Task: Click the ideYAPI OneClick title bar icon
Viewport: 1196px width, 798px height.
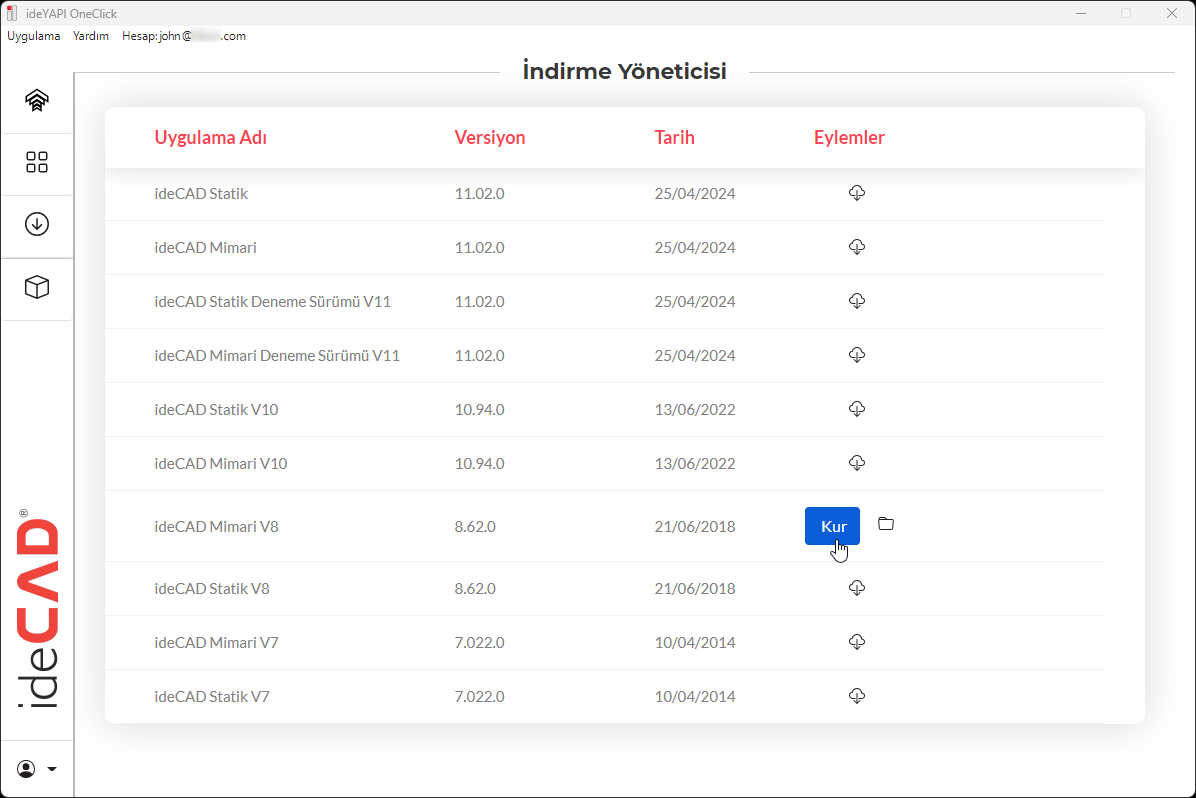Action: click(x=11, y=13)
